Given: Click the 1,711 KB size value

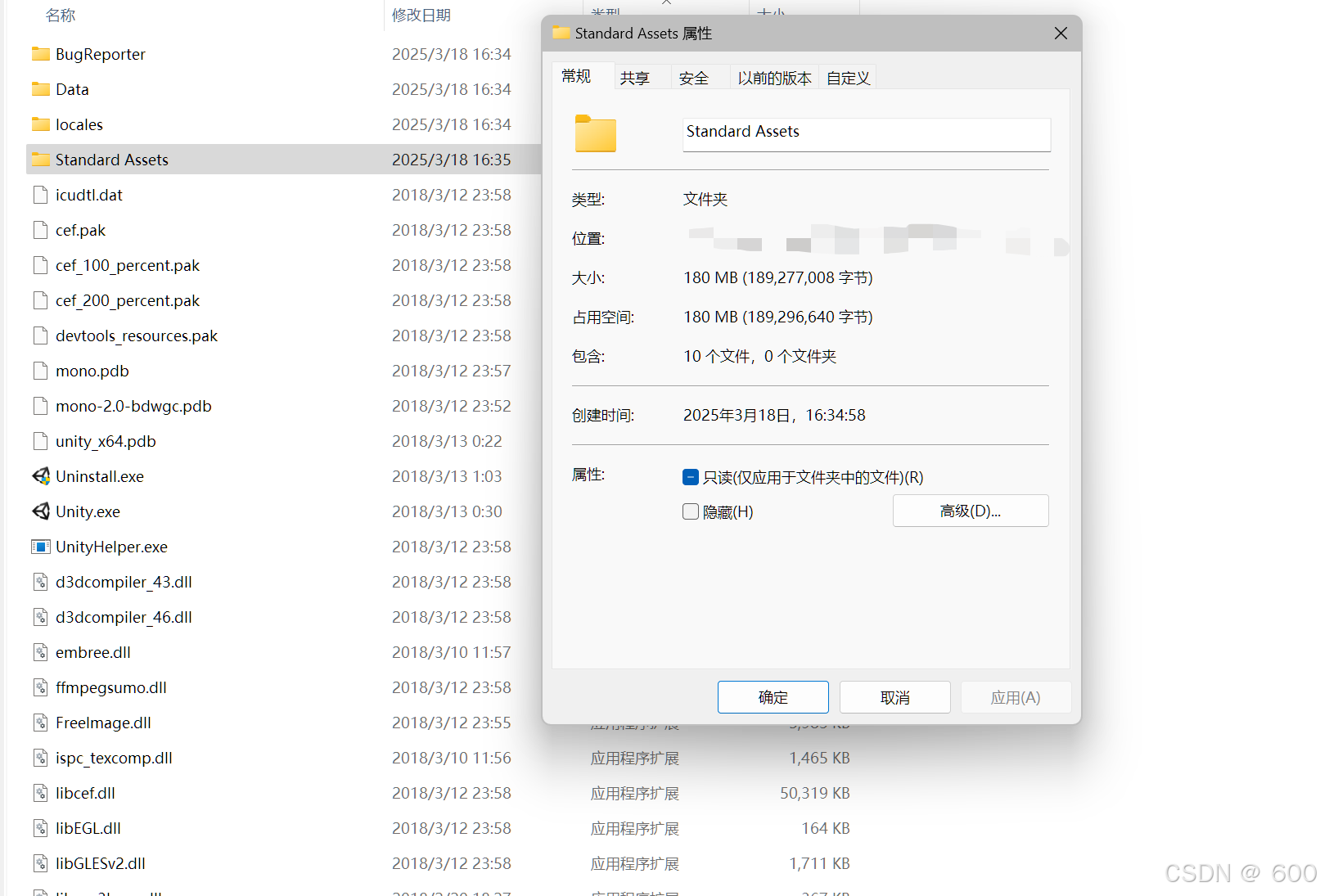Looking at the screenshot, I should 819,863.
